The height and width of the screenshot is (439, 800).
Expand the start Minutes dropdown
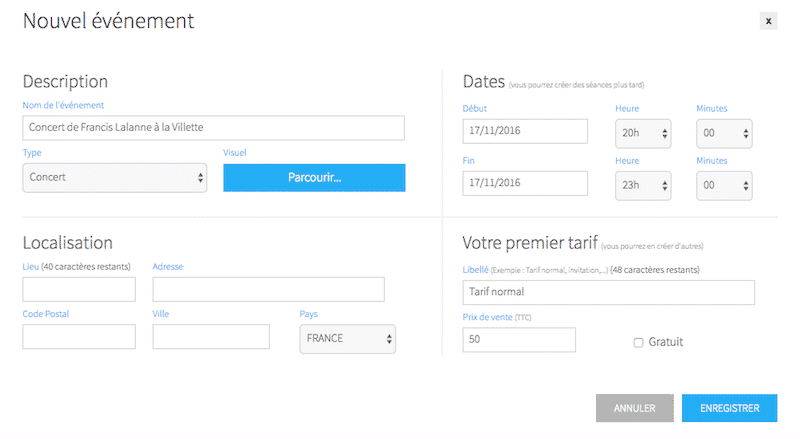(724, 133)
